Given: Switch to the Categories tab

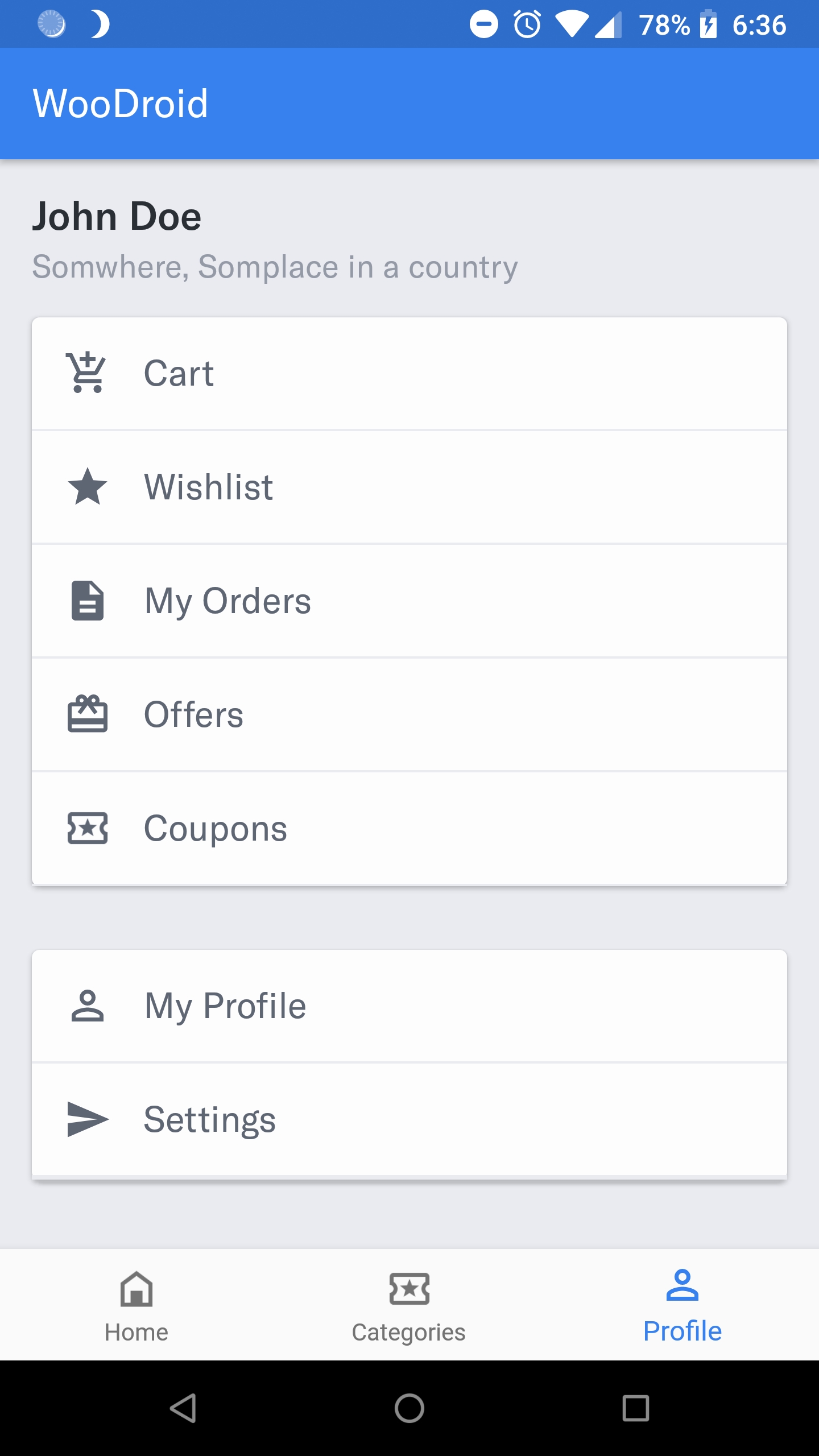Looking at the screenshot, I should [409, 1306].
